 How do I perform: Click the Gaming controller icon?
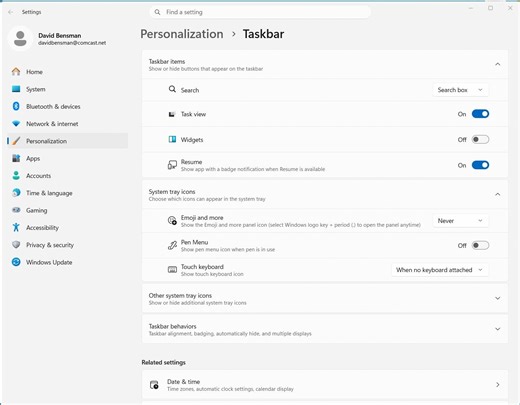click(x=16, y=210)
